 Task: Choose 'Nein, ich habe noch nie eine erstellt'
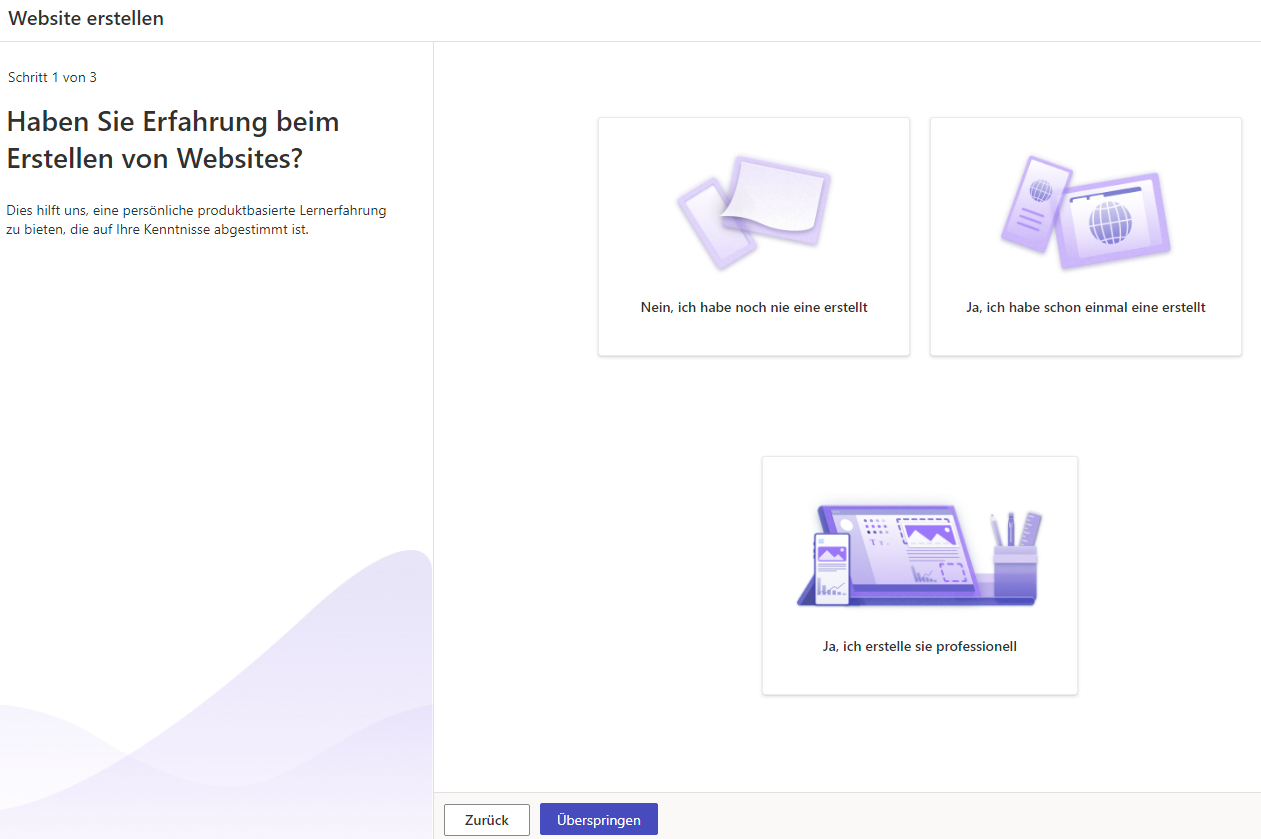click(754, 308)
